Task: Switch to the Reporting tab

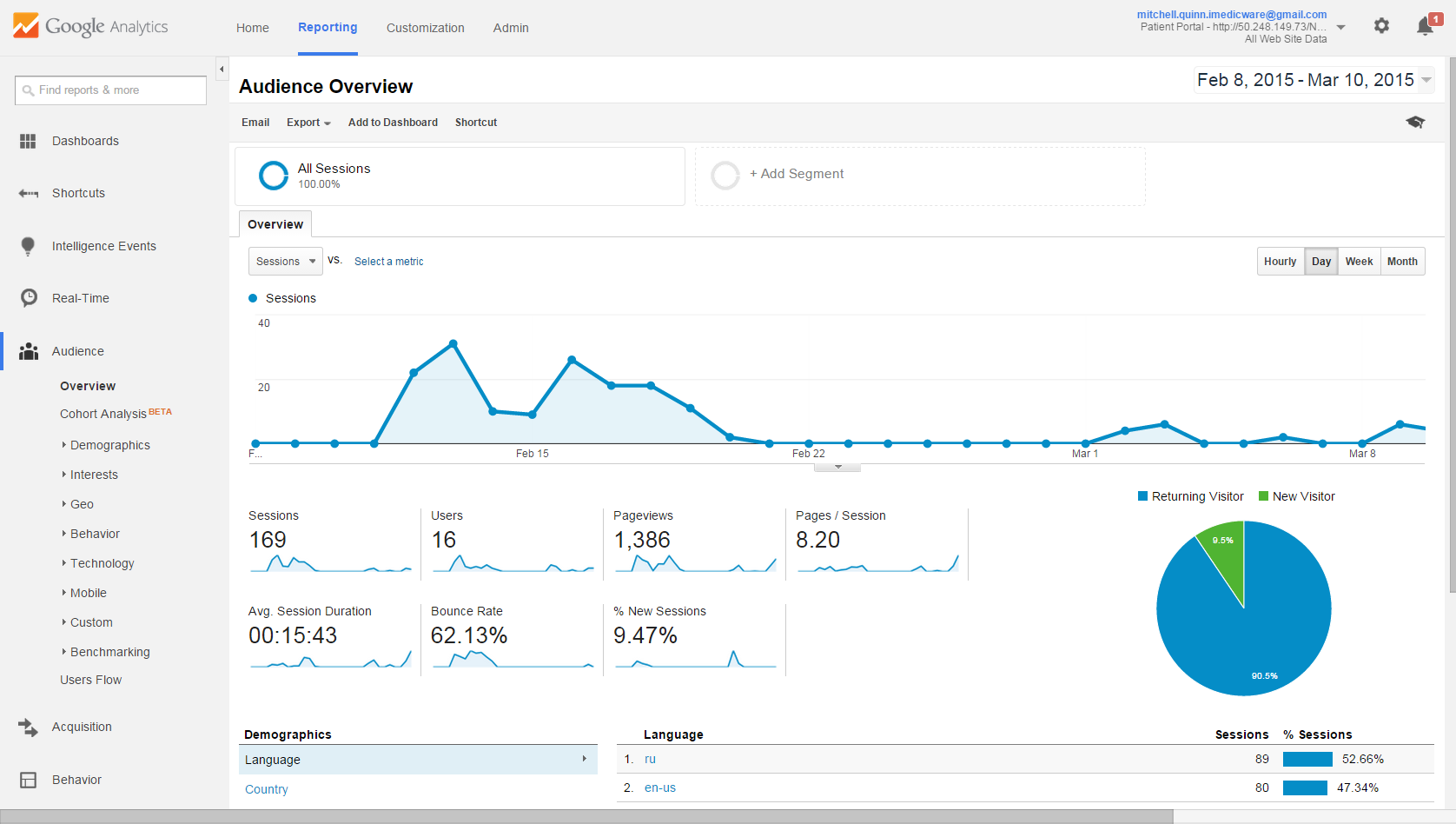Action: coord(328,27)
